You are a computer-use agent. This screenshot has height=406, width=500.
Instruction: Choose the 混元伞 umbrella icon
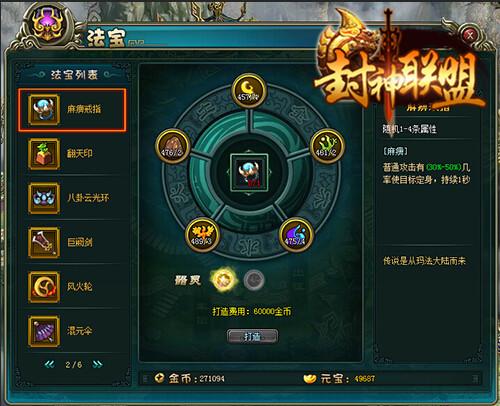pos(44,331)
